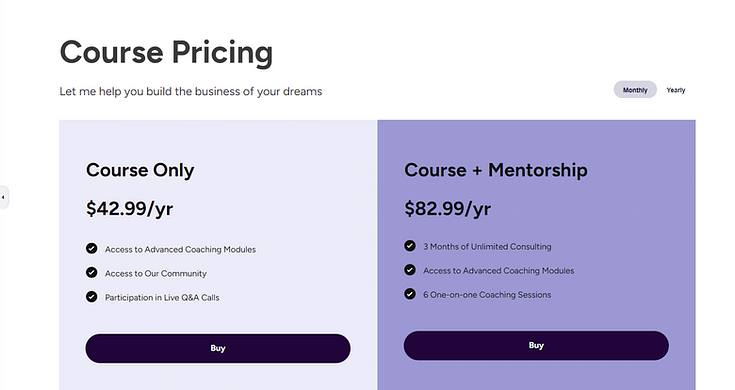Click checkmark icon beside Participation in Live Q&A Calls
The image size is (735, 390).
91,297
